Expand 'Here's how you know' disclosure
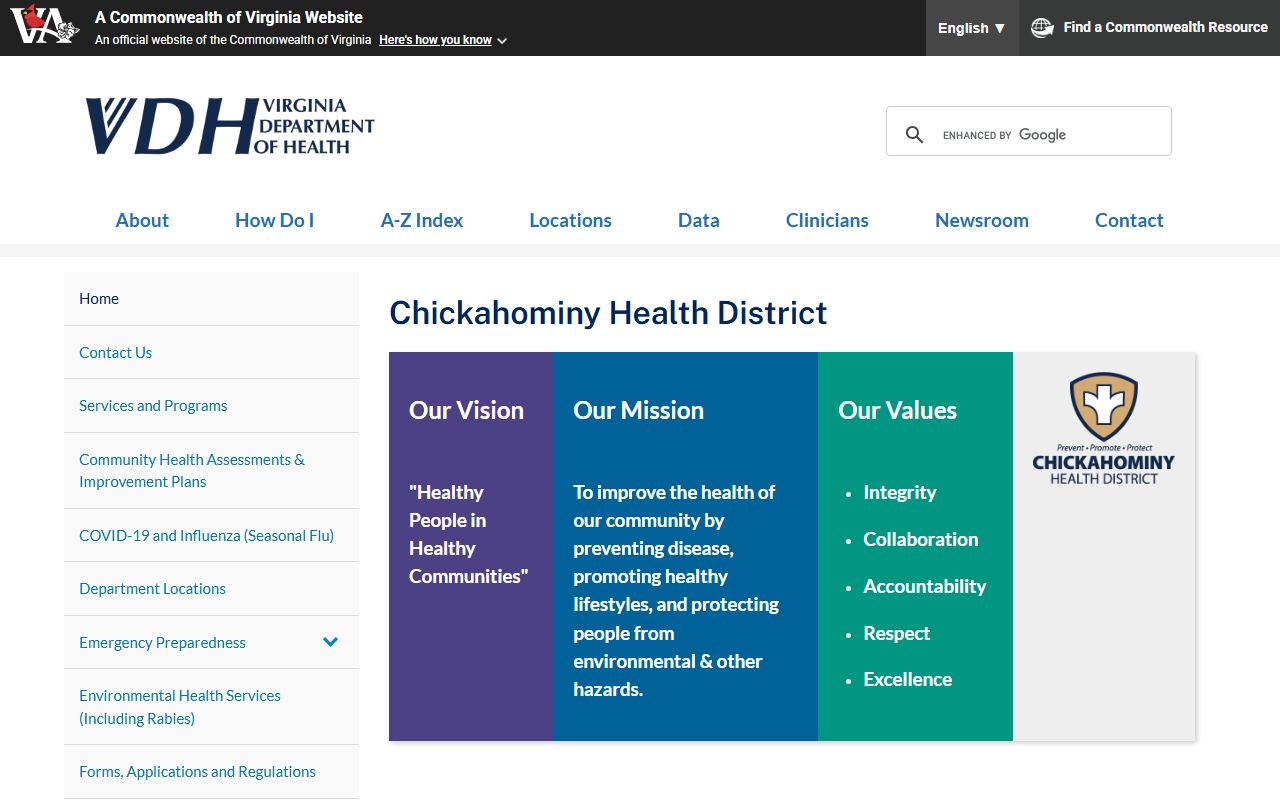This screenshot has width=1280, height=800. click(443, 40)
